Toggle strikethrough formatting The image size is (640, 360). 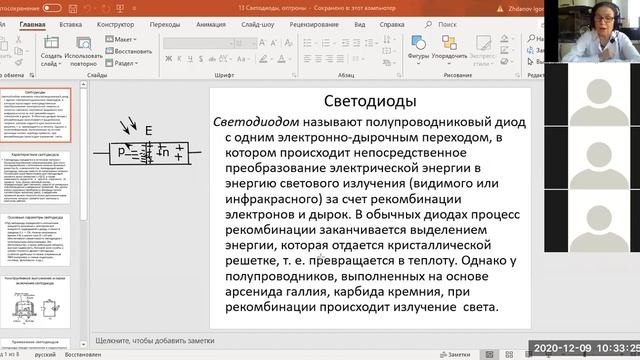click(x=212, y=59)
